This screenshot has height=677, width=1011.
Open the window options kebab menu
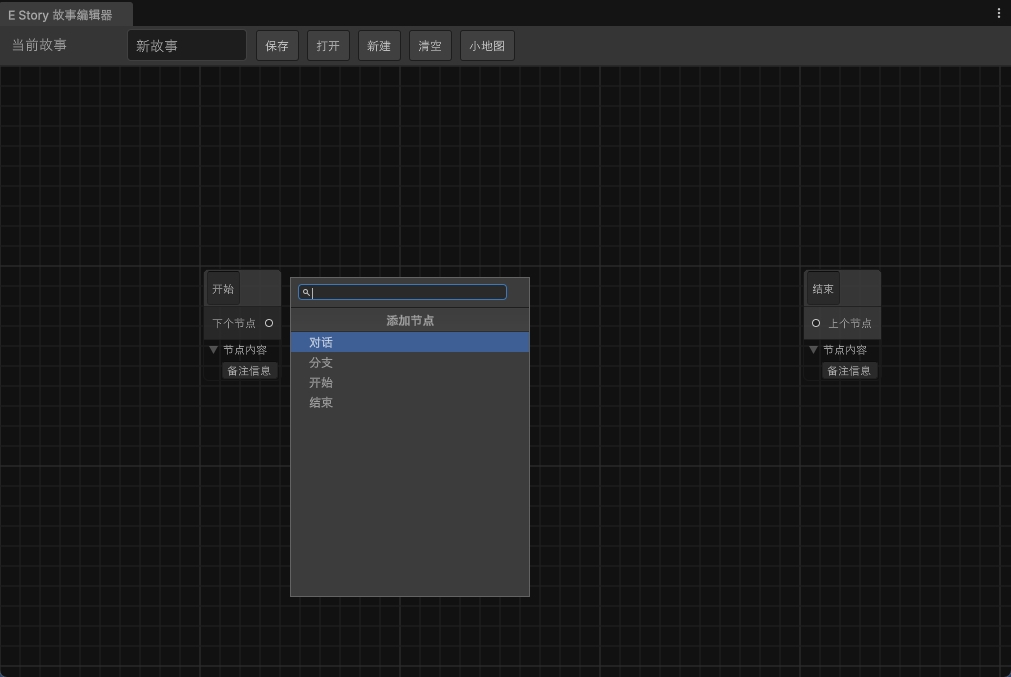click(998, 13)
